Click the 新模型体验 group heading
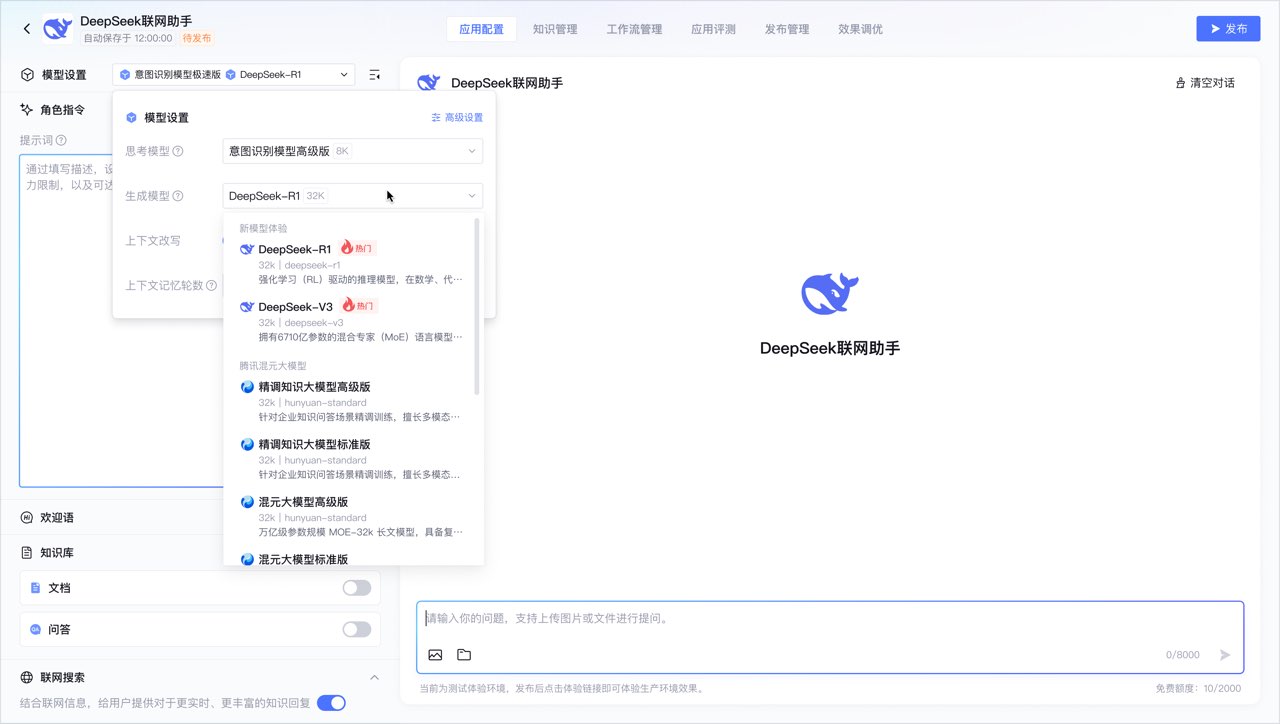The width and height of the screenshot is (1280, 724). click(263, 228)
